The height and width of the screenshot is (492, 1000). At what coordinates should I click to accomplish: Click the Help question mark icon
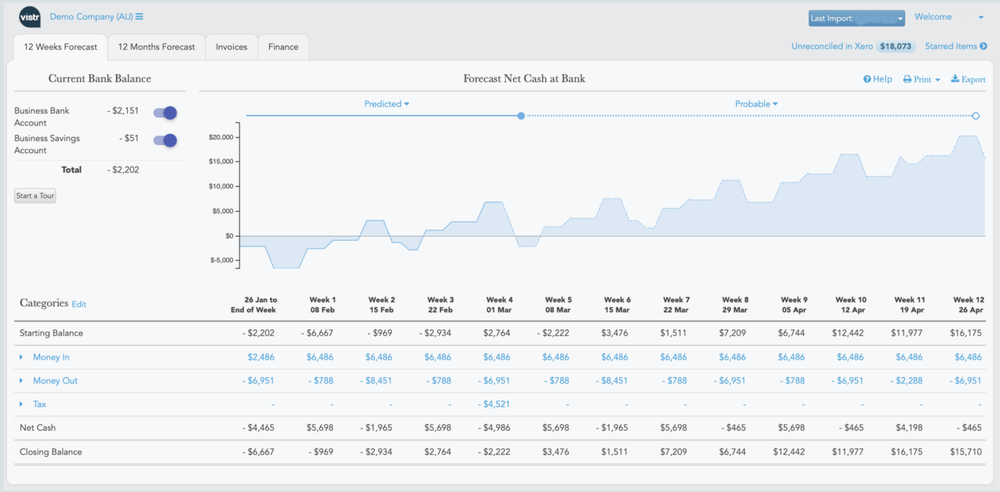(867, 79)
